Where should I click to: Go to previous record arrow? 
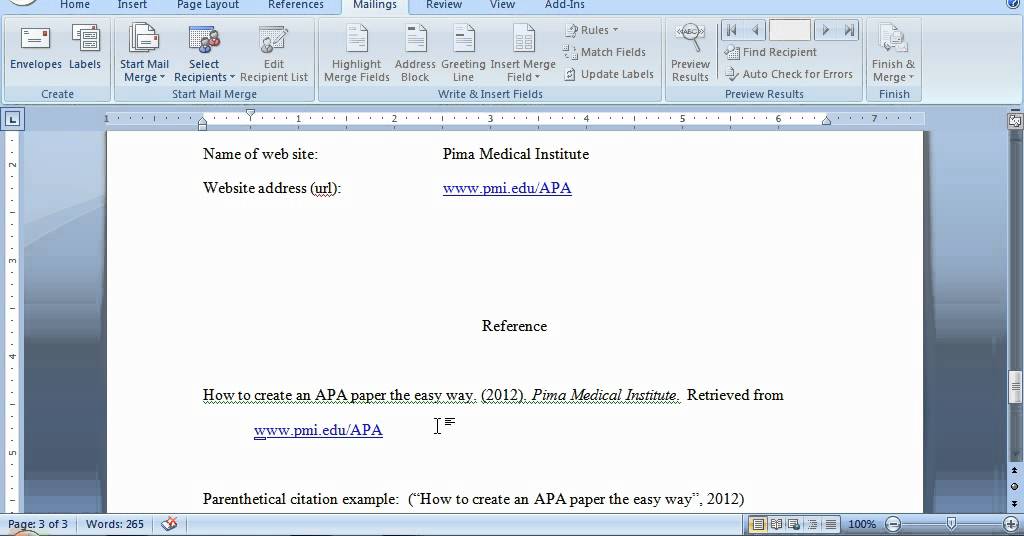756,30
